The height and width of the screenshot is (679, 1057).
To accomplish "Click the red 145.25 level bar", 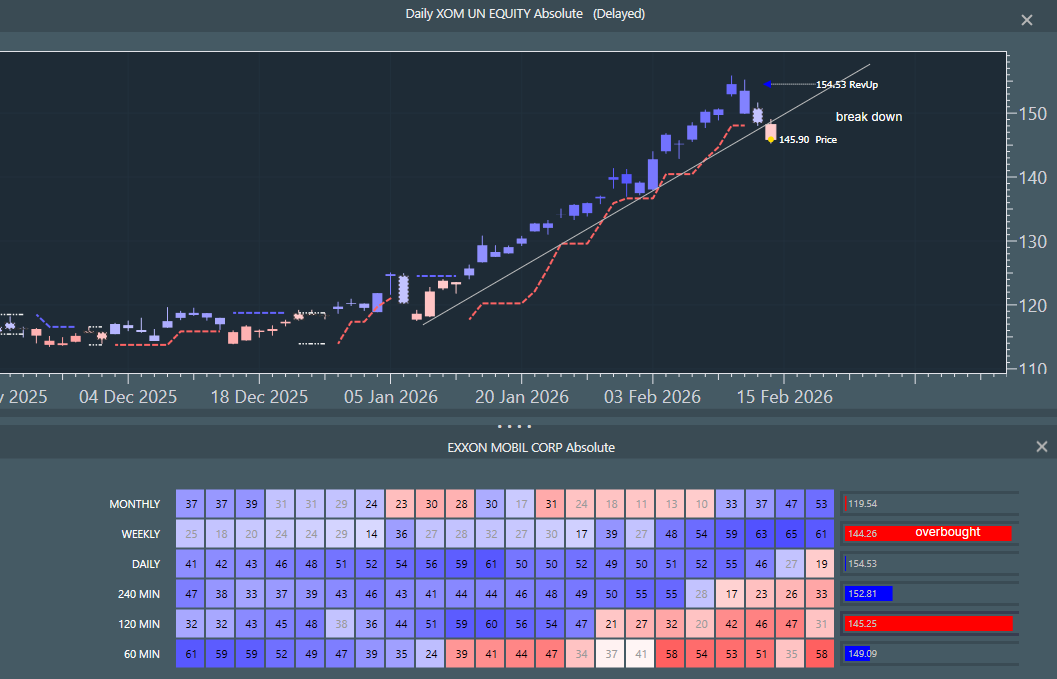I will tap(928, 624).
